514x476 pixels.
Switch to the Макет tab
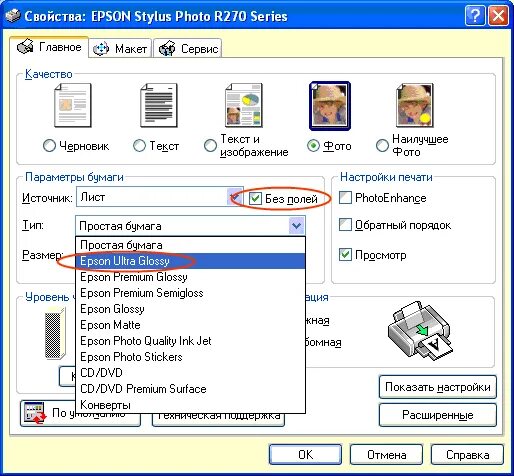120,49
